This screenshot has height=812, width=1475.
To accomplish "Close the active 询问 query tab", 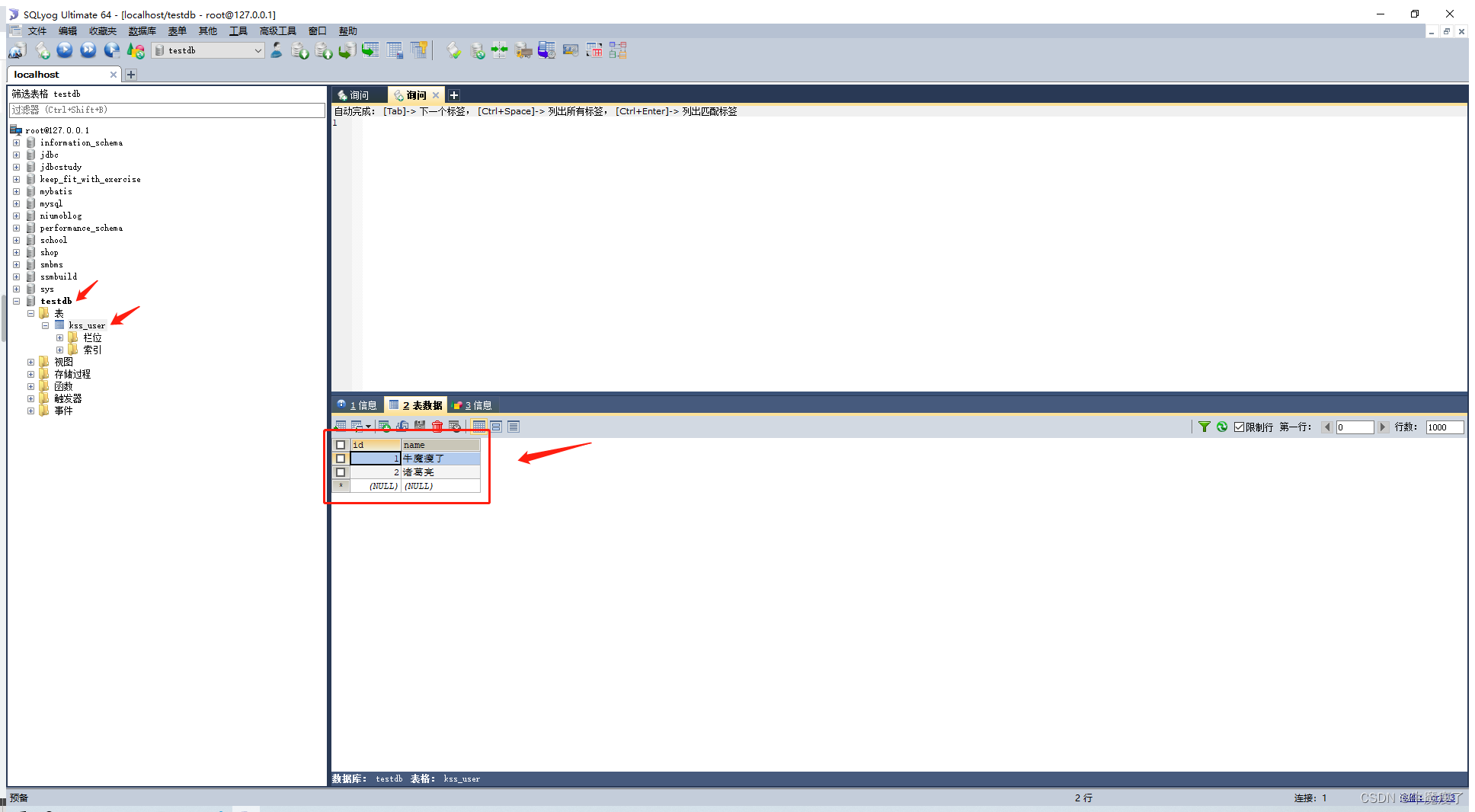I will click(x=436, y=95).
